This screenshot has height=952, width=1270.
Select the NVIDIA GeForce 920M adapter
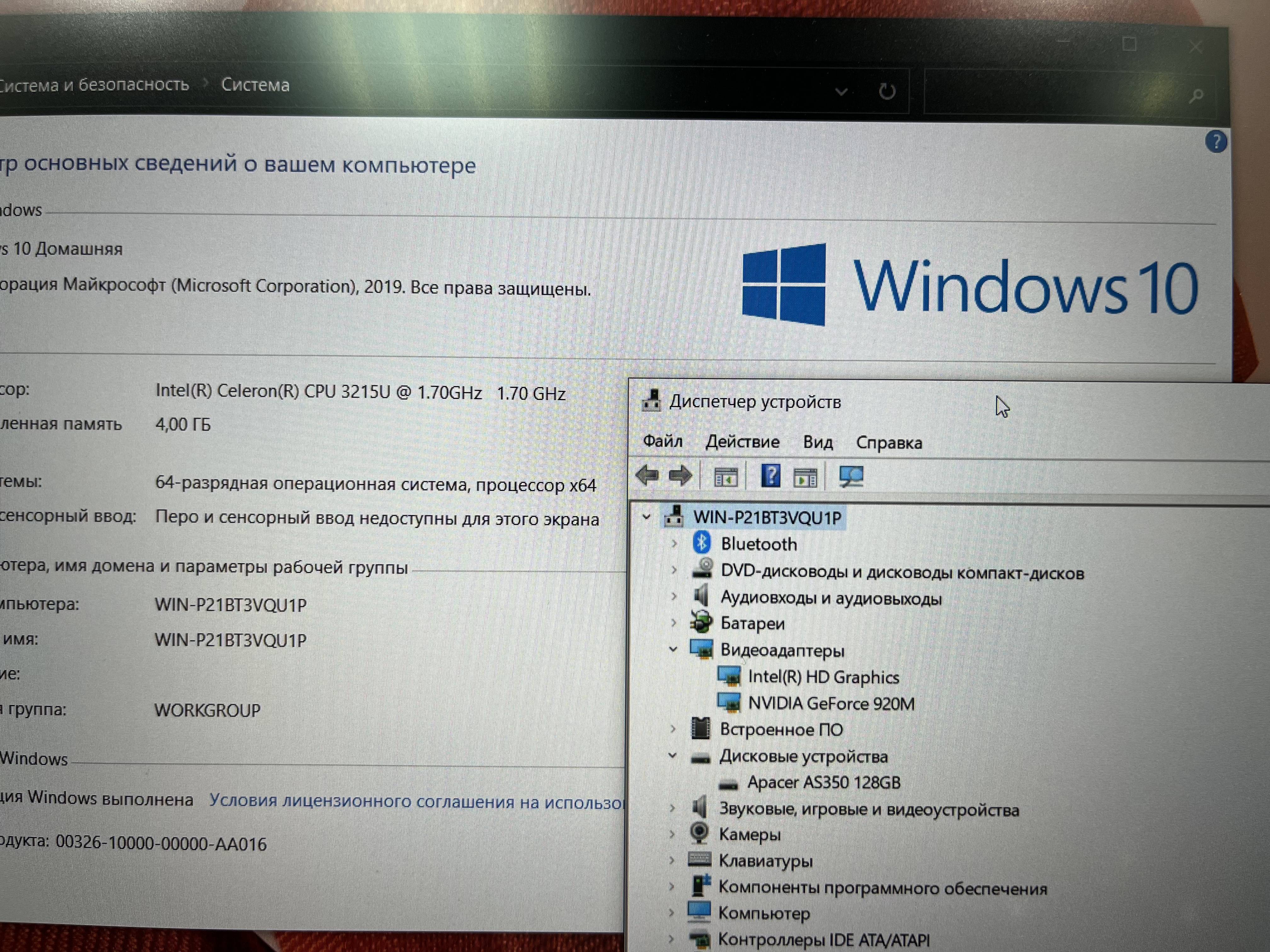(831, 704)
